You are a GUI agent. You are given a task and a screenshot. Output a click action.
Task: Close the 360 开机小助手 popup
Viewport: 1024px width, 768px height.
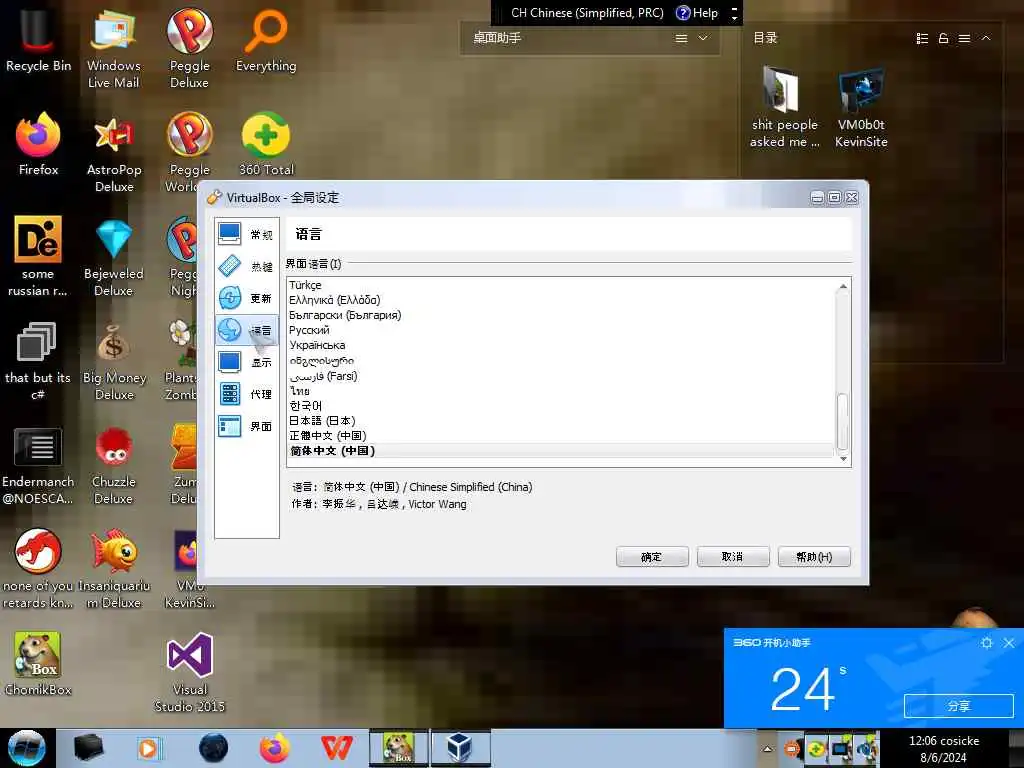pos(1009,643)
